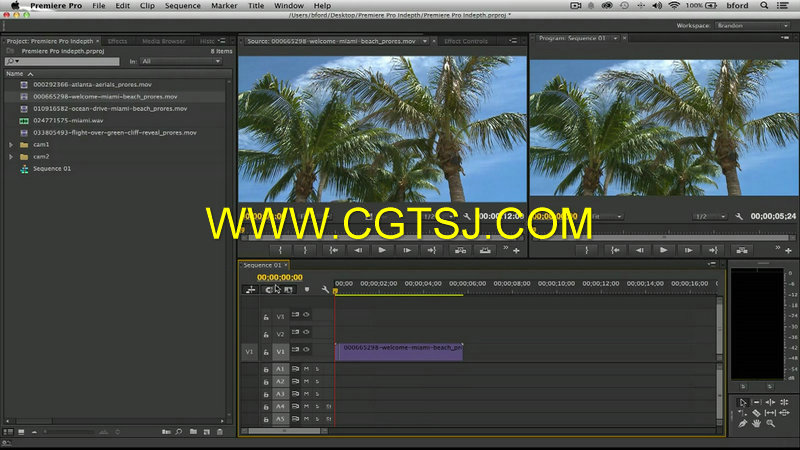Toggle V3 track output eye
The image size is (800, 450).
pos(306,315)
